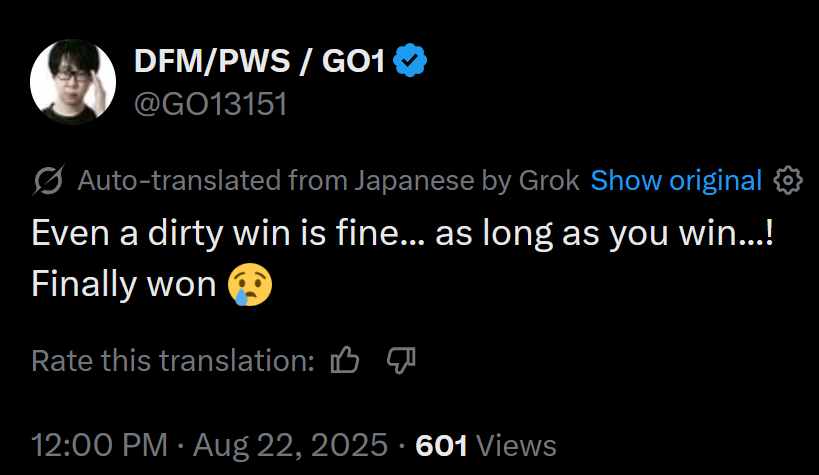Rate translation with thumbs up

(345, 360)
